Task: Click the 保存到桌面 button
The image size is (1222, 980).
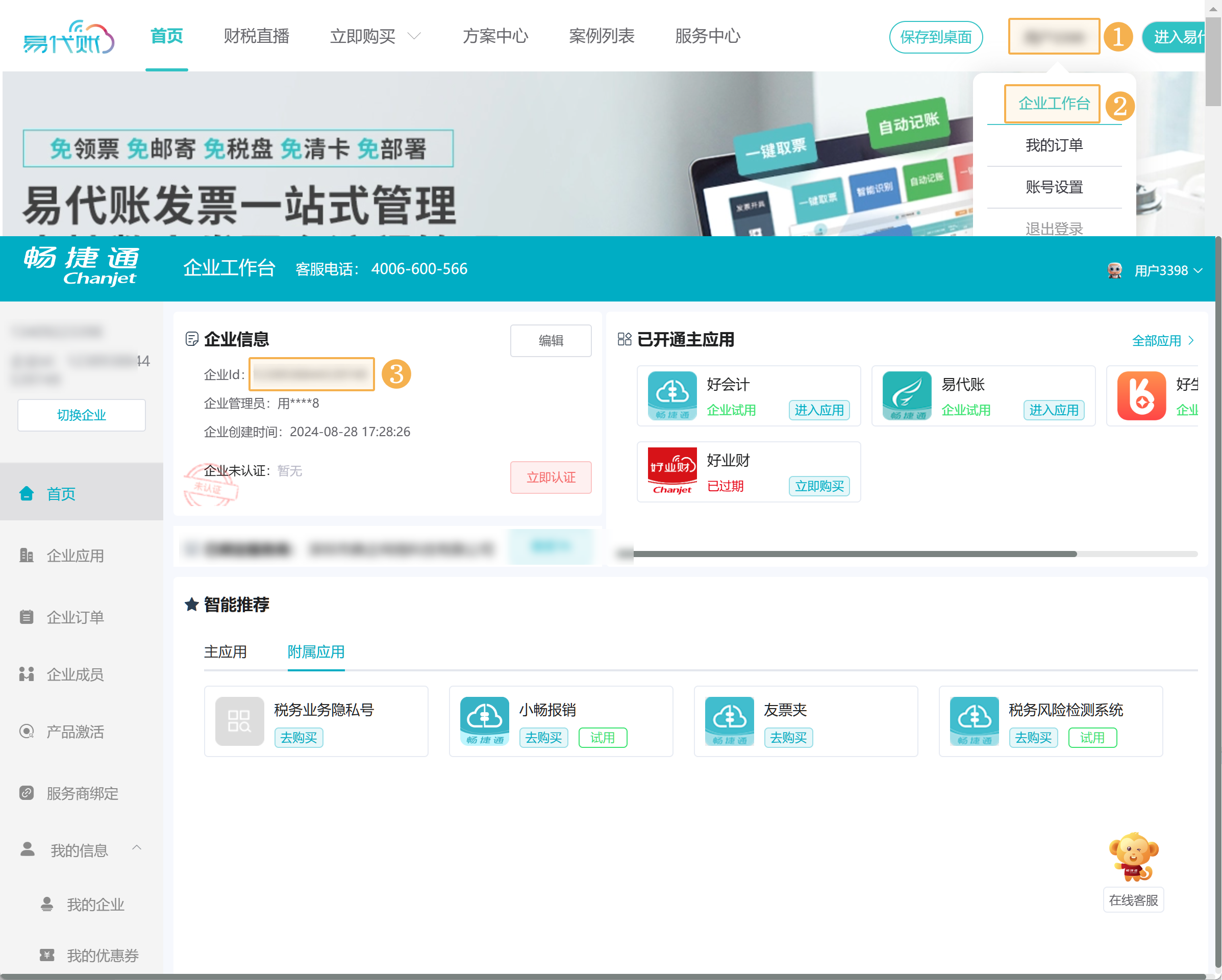Action: coord(935,37)
